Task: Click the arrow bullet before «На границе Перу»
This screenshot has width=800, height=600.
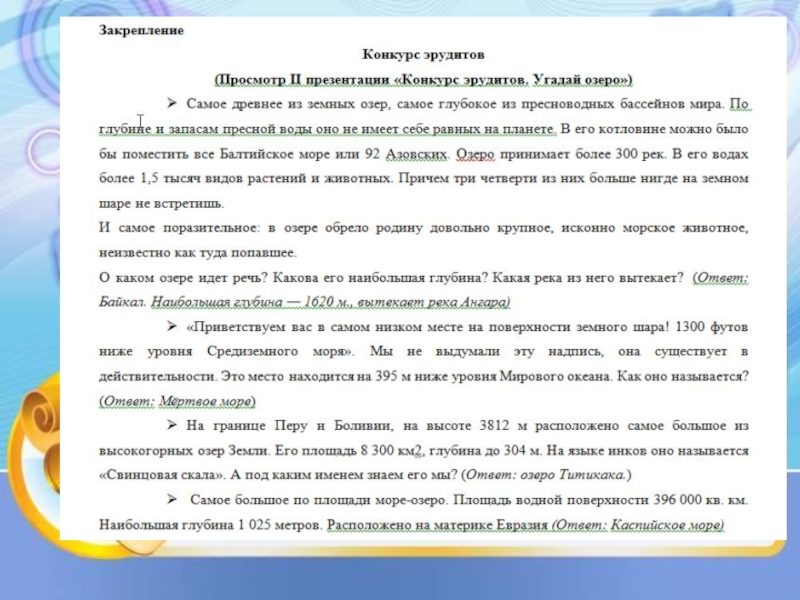Action: tap(171, 425)
